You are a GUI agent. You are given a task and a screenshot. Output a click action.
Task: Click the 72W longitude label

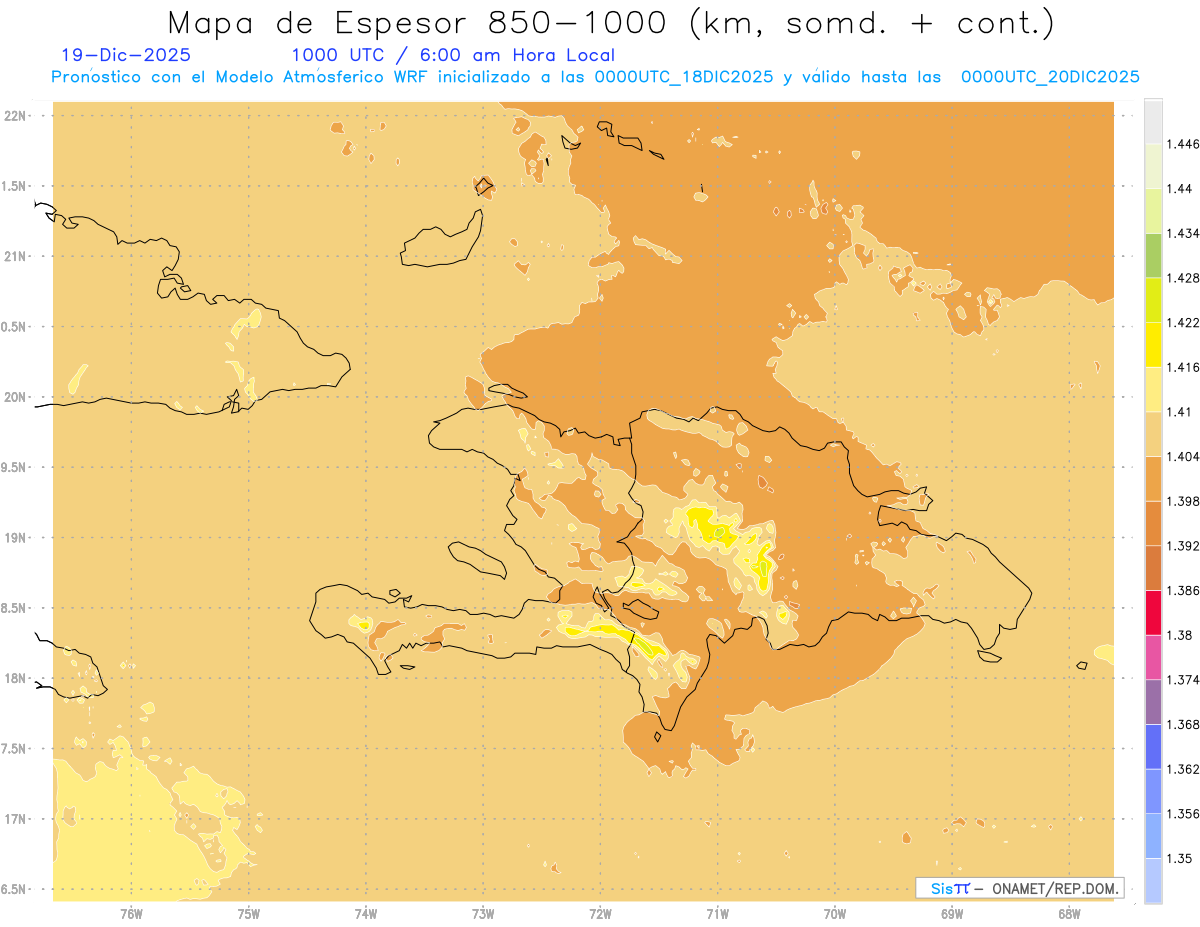[x=600, y=914]
